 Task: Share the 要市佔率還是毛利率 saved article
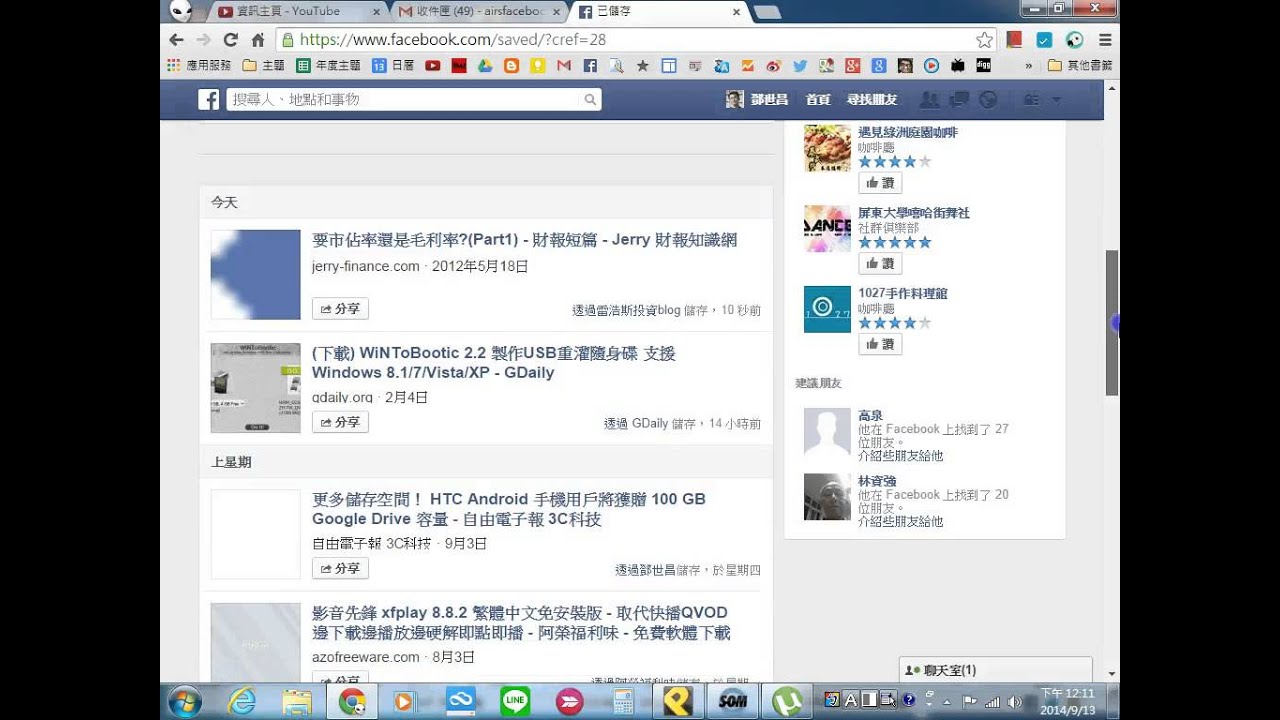[340, 309]
